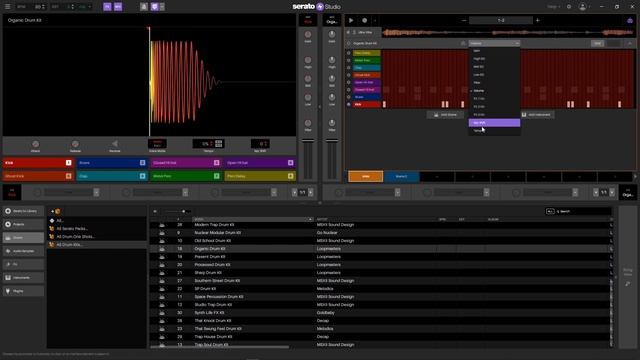The height and width of the screenshot is (360, 640).
Task: Click the Organic channel Gain knob
Action: (332, 35)
